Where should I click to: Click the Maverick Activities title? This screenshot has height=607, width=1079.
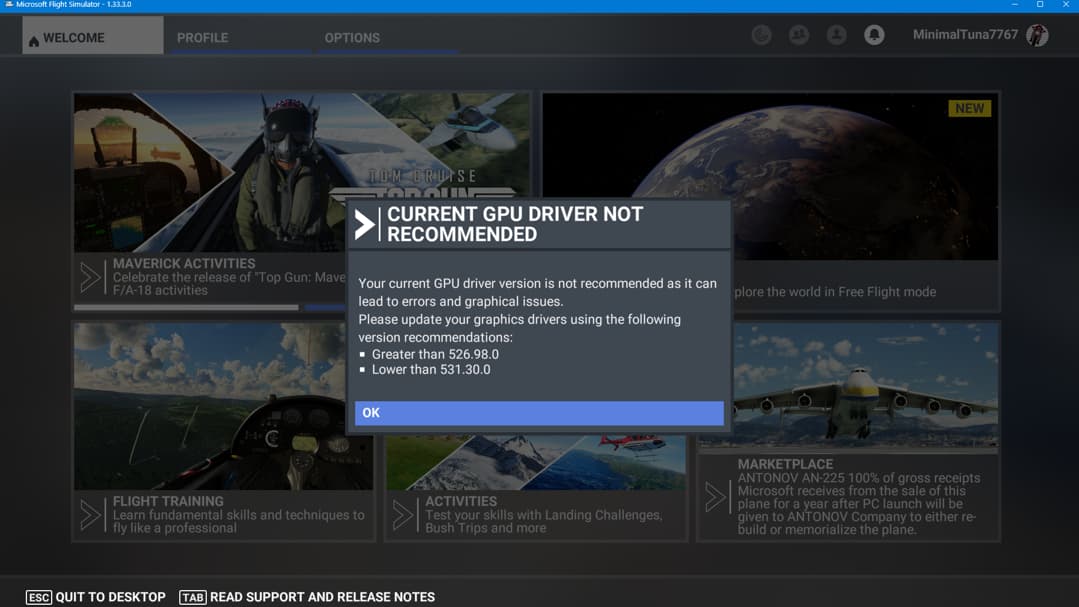(x=184, y=264)
